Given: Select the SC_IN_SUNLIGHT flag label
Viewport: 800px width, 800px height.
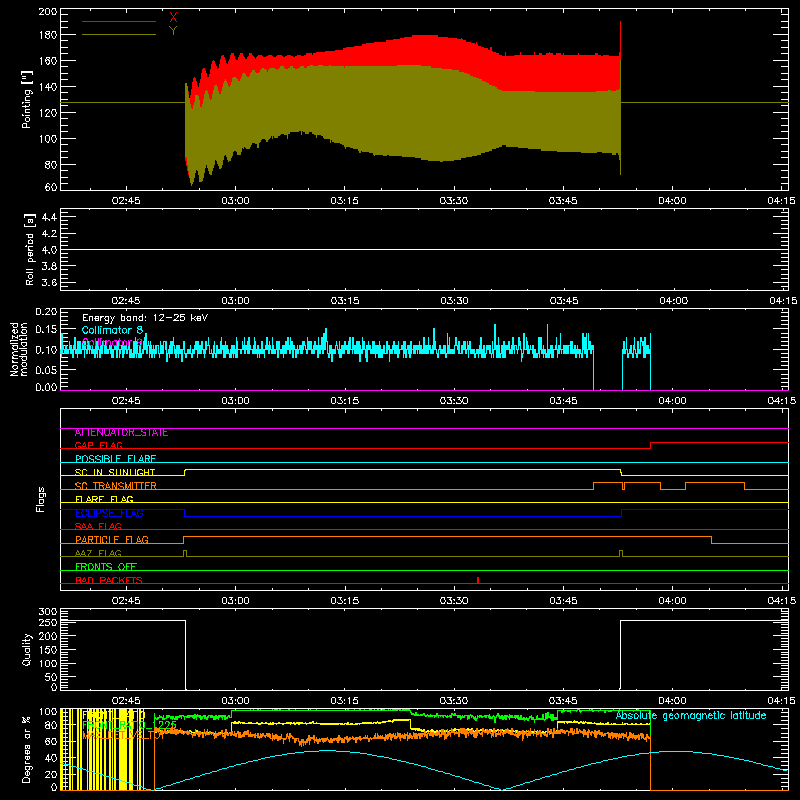Looking at the screenshot, I should (115, 472).
